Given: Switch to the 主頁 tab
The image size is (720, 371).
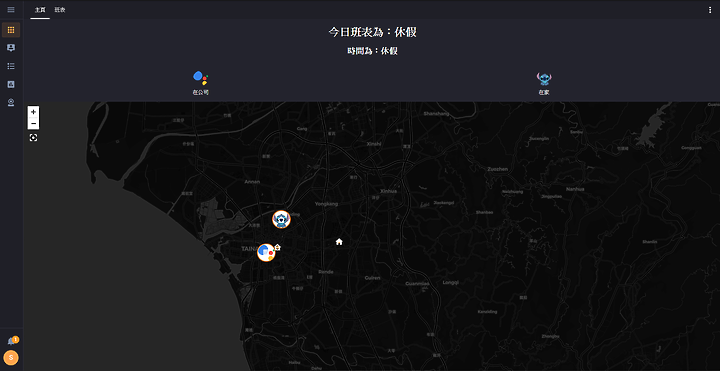Looking at the screenshot, I should pos(40,10).
